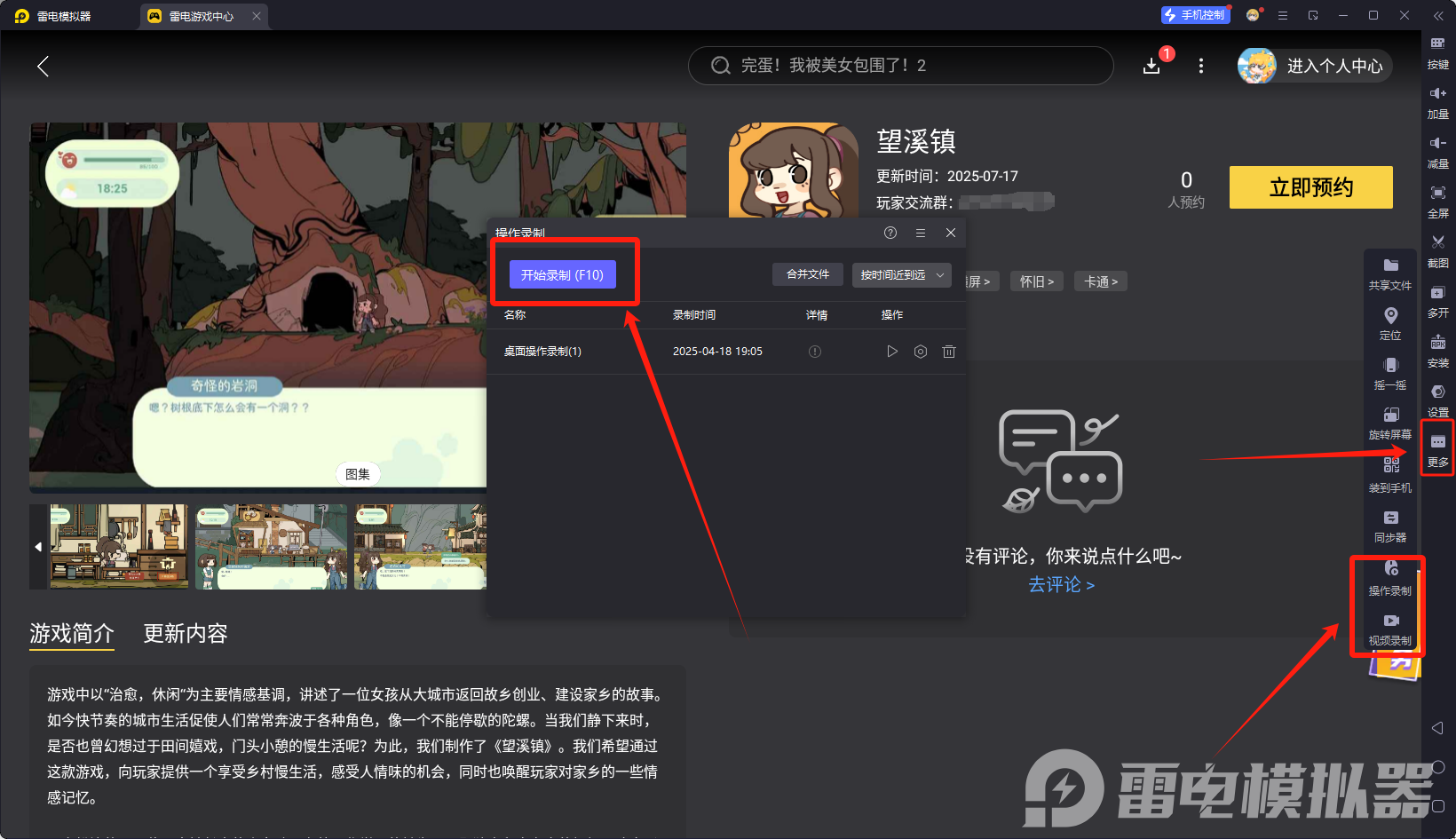The width and height of the screenshot is (1456, 839).
Task: Open help in 操作录制 dialog
Action: coord(890,233)
